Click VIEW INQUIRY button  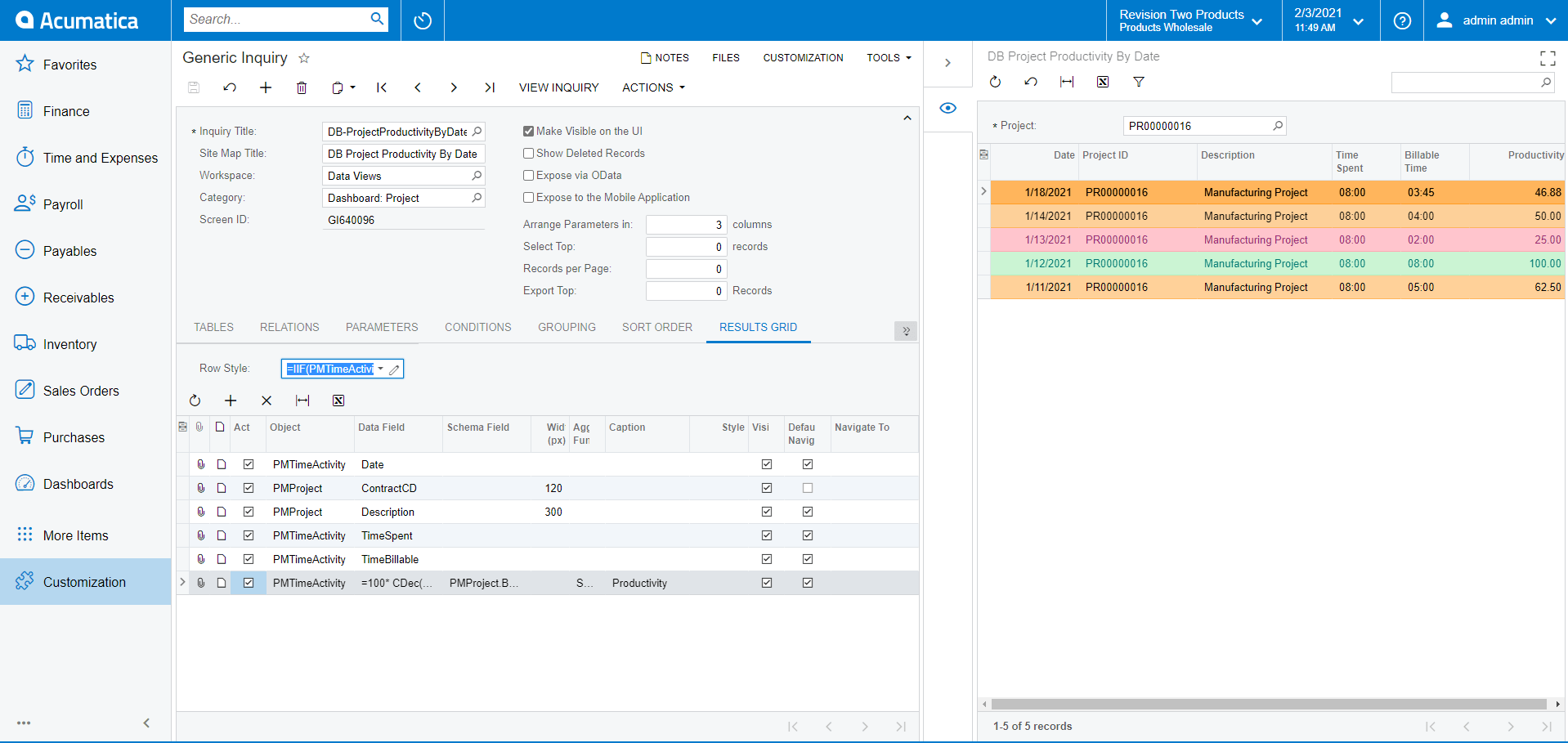click(x=559, y=87)
